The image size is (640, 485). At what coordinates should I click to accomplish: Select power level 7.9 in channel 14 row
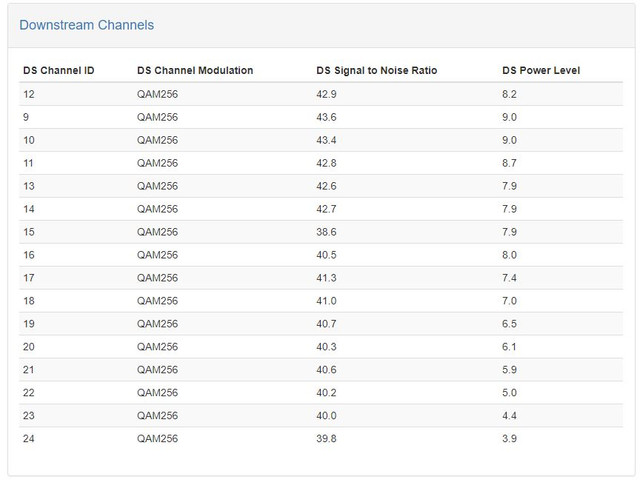[509, 209]
